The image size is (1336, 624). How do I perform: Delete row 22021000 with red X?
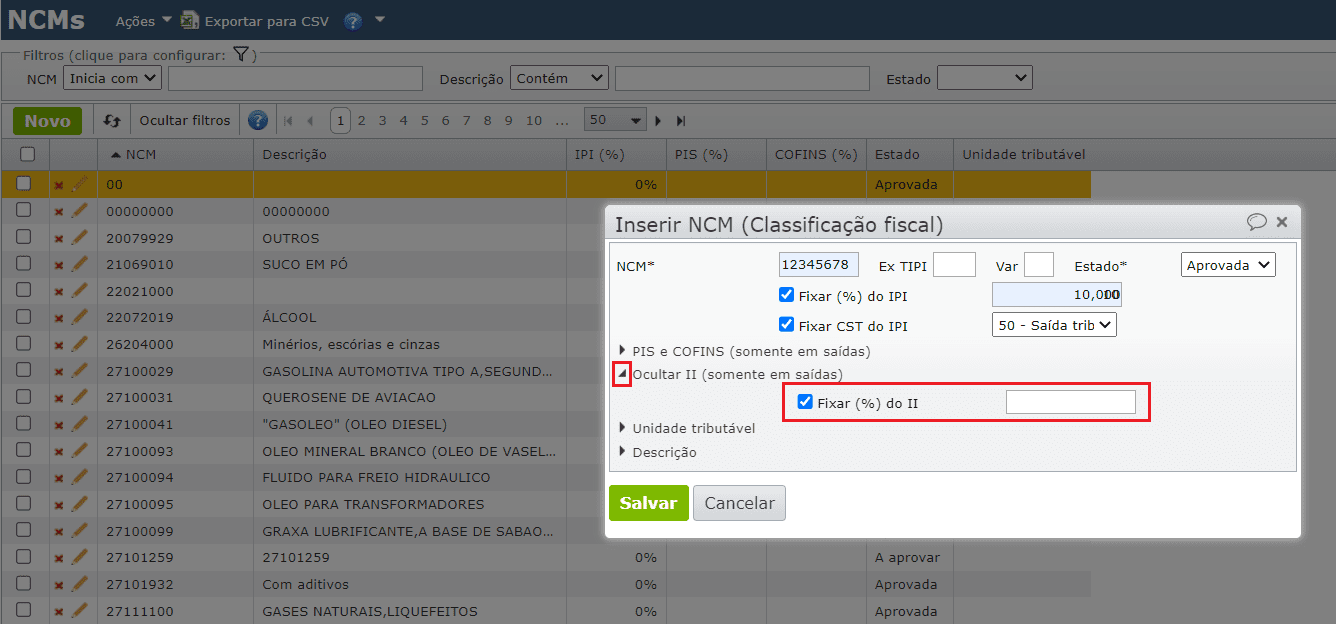(x=58, y=292)
